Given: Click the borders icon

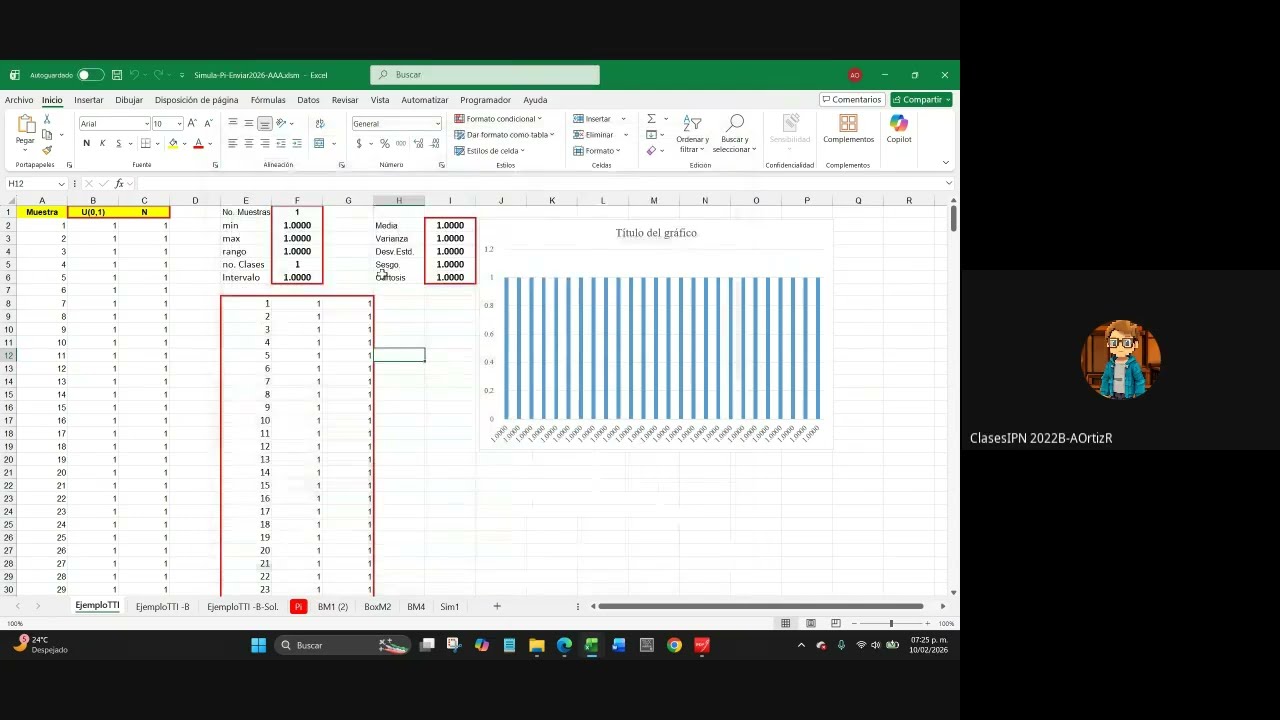Looking at the screenshot, I should (145, 144).
